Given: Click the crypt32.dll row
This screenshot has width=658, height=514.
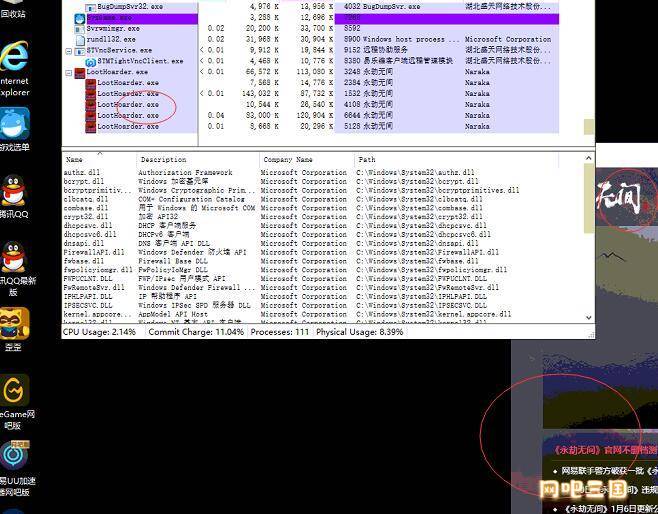Looking at the screenshot, I should click(311, 217).
